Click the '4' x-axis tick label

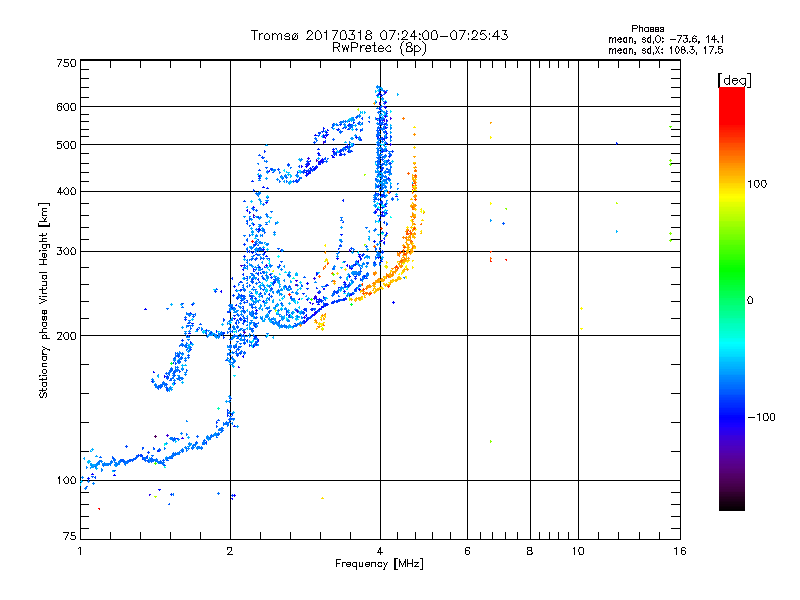[380, 551]
